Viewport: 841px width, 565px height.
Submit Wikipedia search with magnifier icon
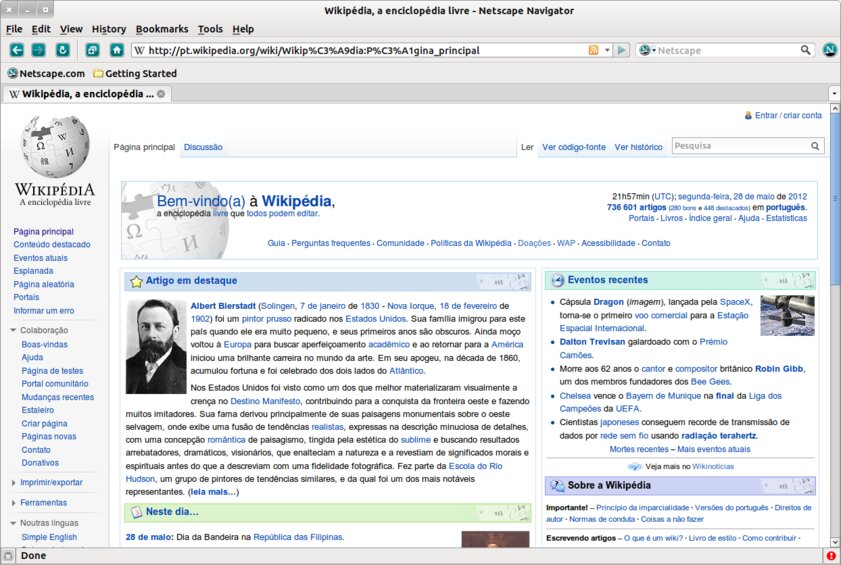[815, 146]
